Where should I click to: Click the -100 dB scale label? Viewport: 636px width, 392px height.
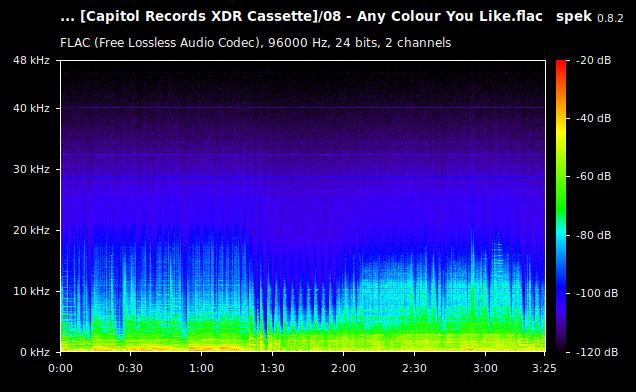pos(597,293)
